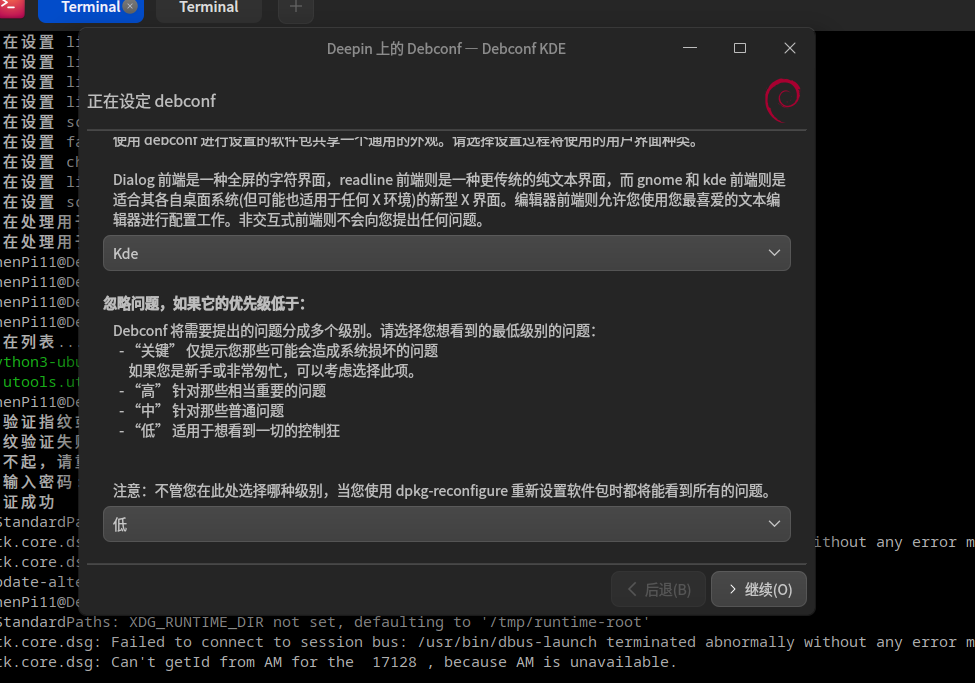Viewport: 975px width, 683px height.
Task: Maximize the Debconf KDE dialog
Action: coord(739,48)
